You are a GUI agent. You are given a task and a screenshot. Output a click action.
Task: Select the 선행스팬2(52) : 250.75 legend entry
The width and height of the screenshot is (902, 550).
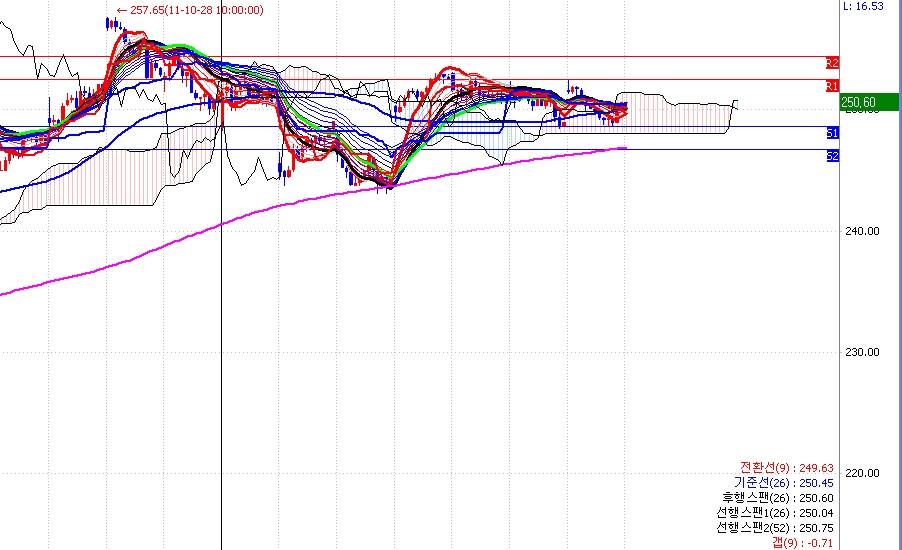tap(775, 528)
